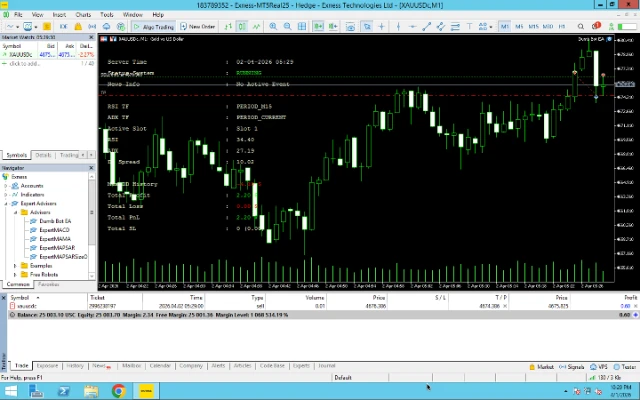Click the New Order button
640x400 pixels.
198,27
